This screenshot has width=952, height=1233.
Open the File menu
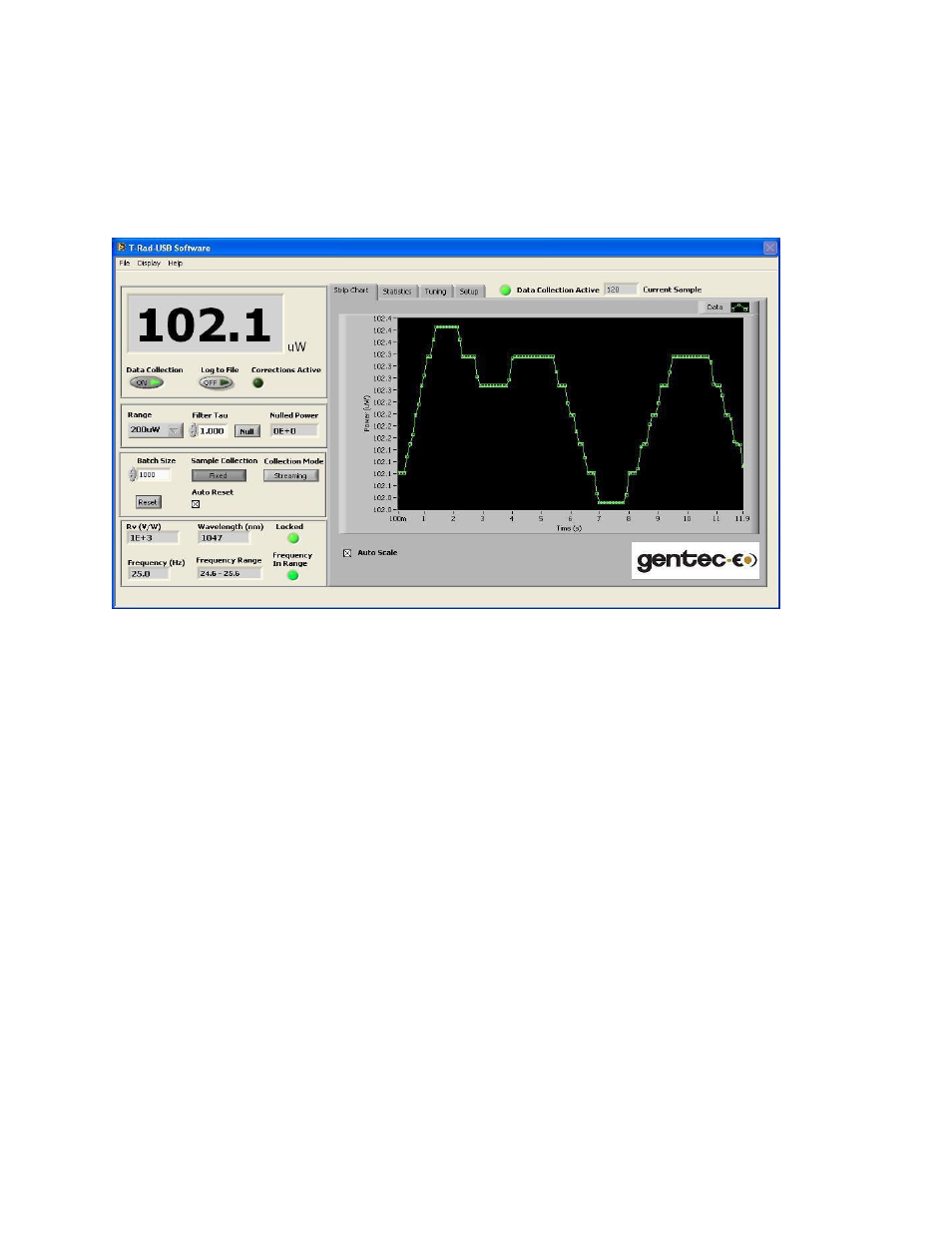point(125,264)
